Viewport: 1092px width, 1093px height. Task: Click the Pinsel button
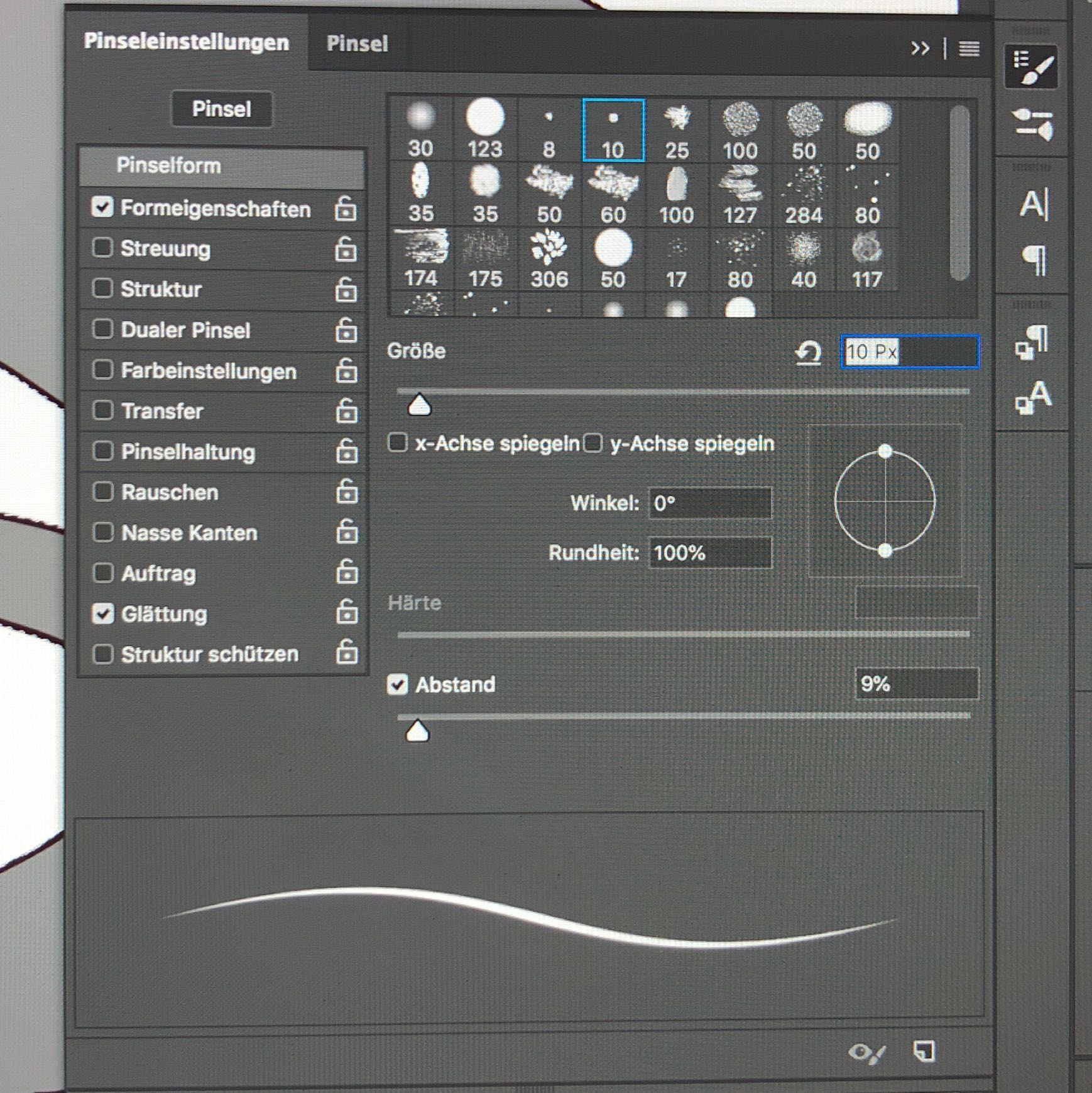[x=221, y=109]
